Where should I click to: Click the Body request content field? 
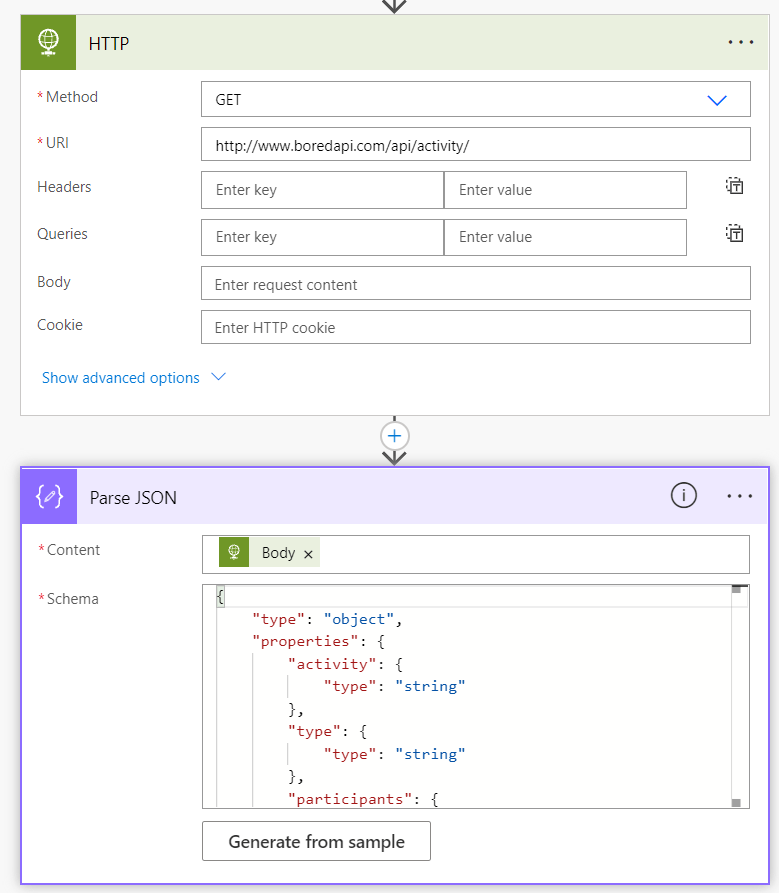(475, 283)
